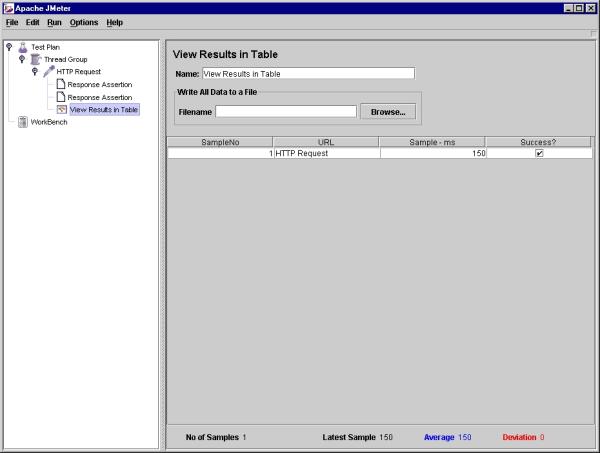Click the Latest Sample label
The image size is (600, 453).
click(349, 437)
